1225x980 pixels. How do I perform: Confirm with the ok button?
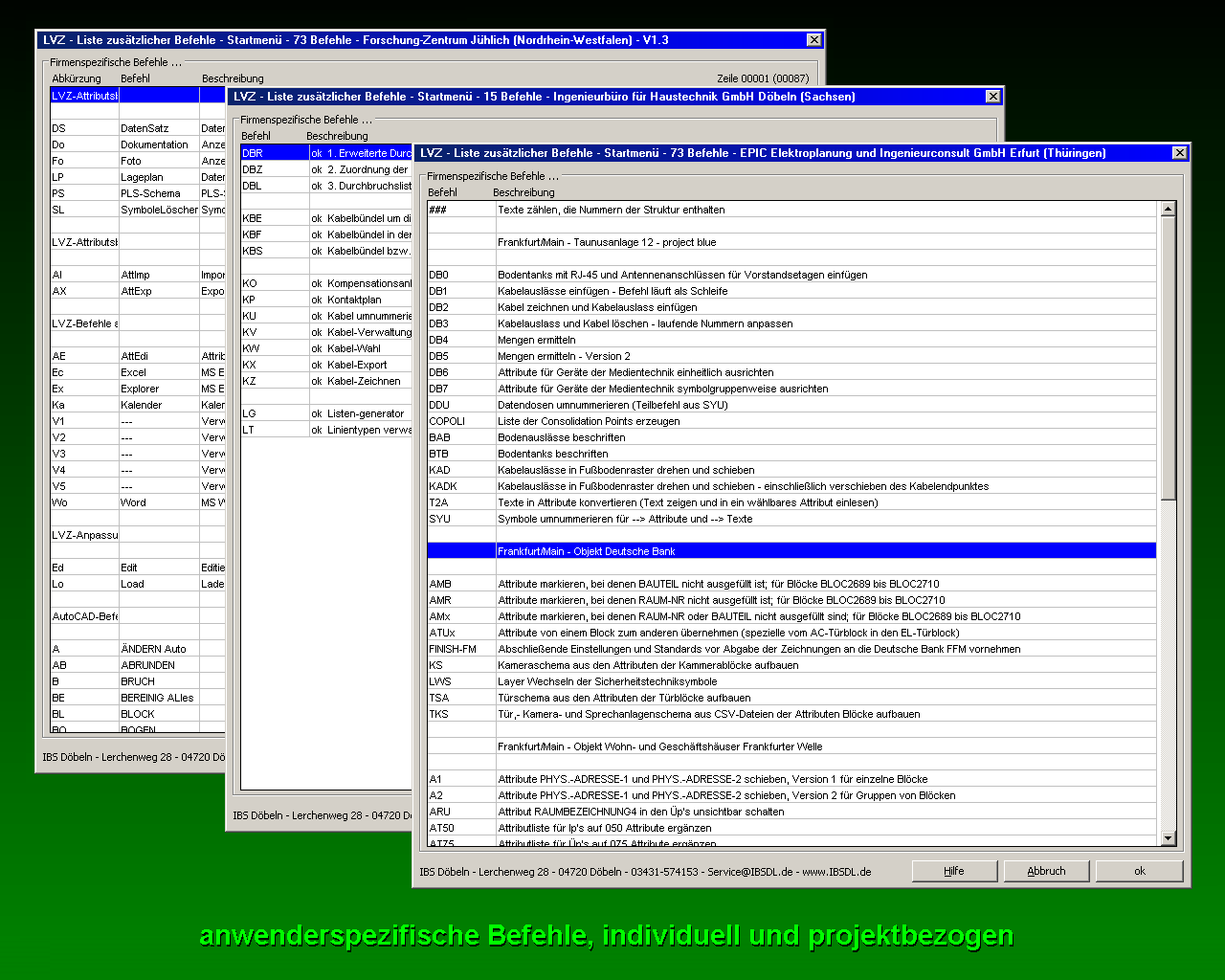click(1139, 871)
